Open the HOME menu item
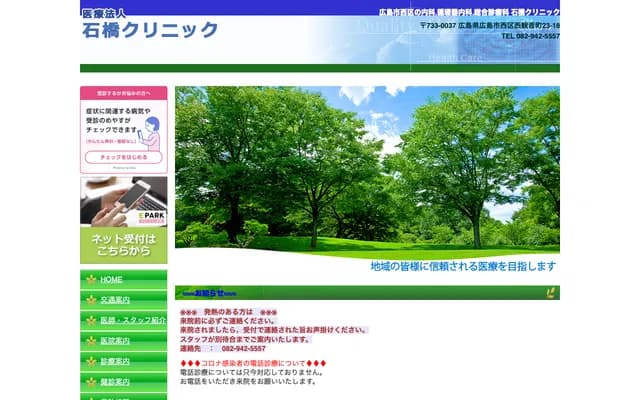This screenshot has width=640, height=400. click(x=112, y=279)
